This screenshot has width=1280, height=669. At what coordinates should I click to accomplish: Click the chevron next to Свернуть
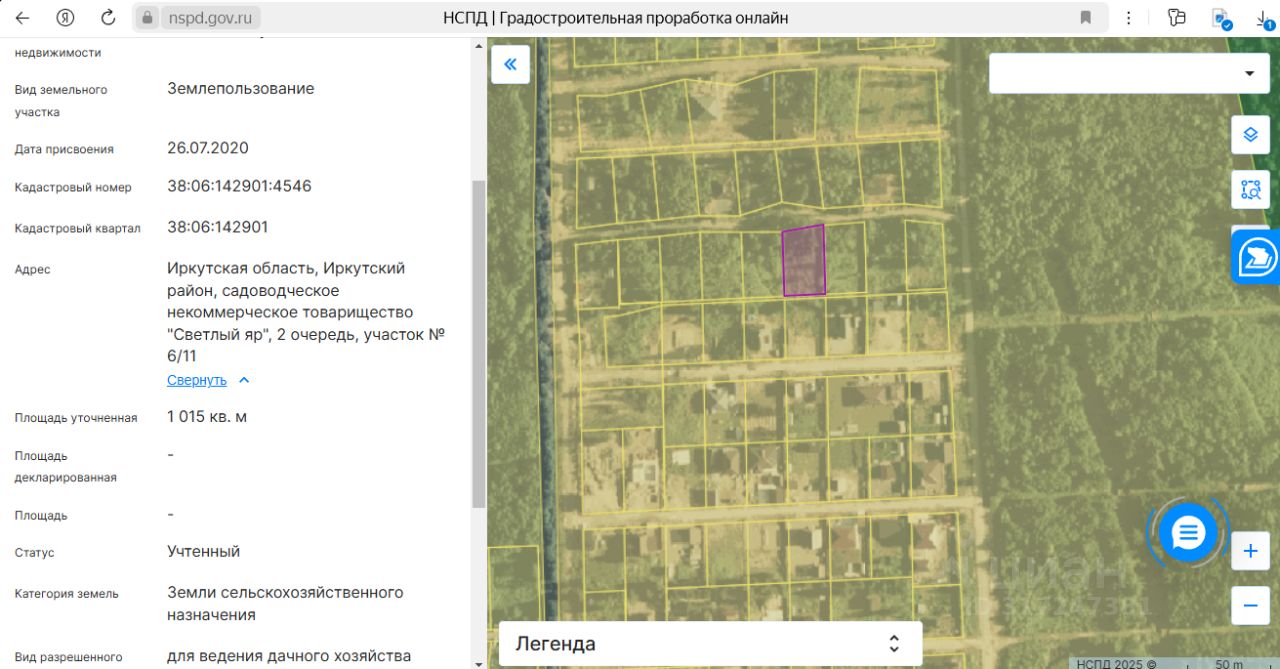244,380
